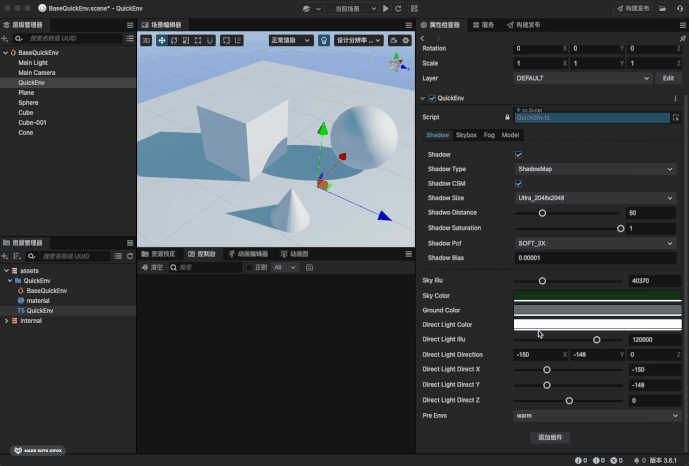
Task: Refresh the preview with reload icon
Action: [398, 8]
